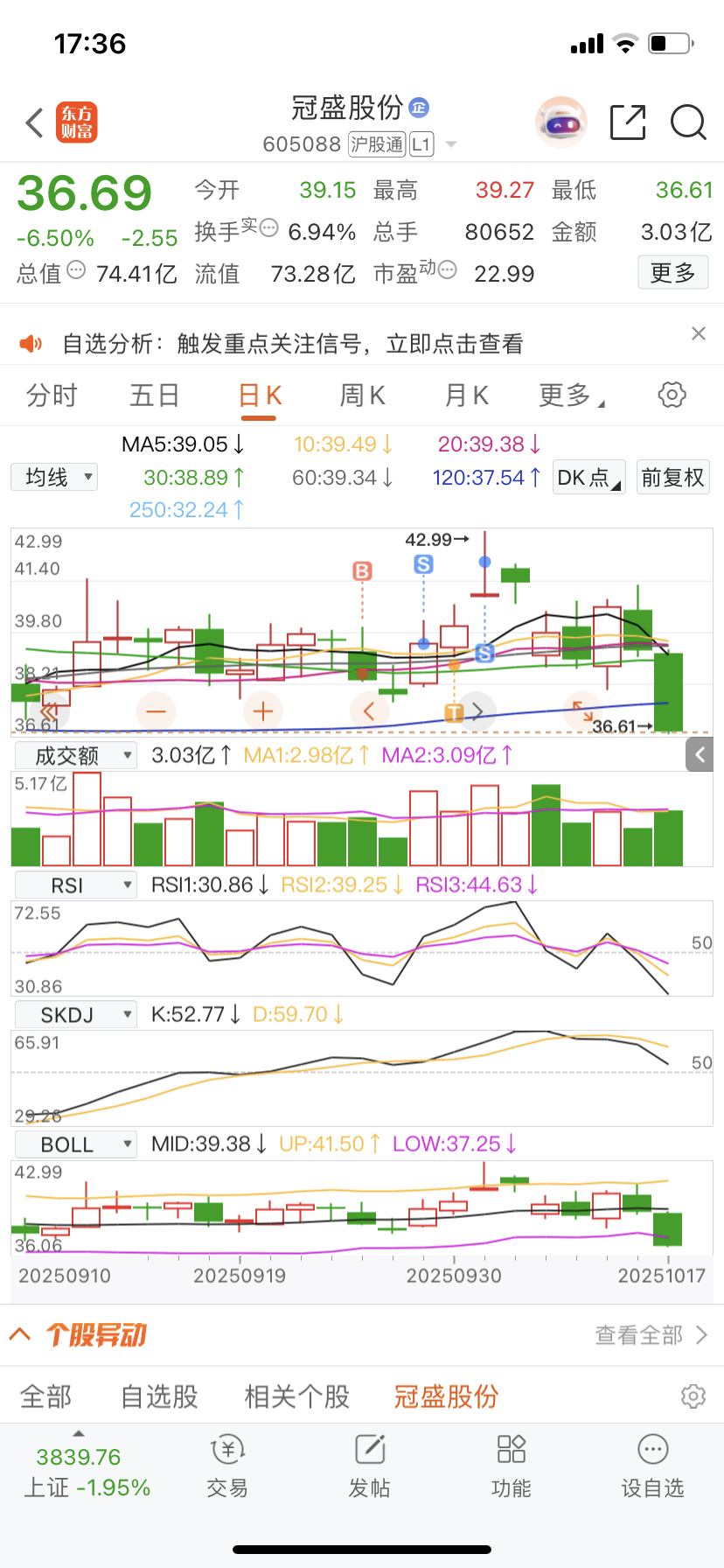Expand the DK点 selector
The height and width of the screenshot is (1568, 724).
589,477
